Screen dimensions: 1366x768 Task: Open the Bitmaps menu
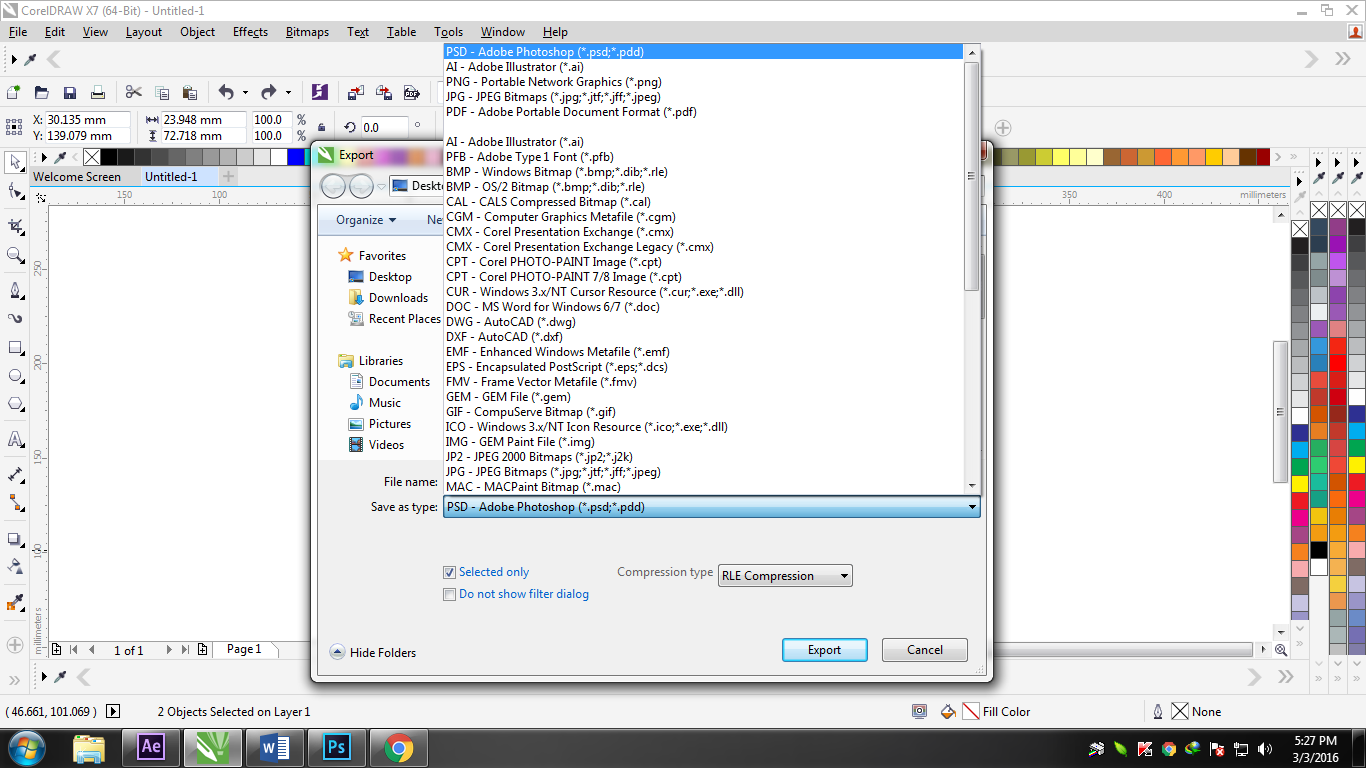tap(307, 32)
